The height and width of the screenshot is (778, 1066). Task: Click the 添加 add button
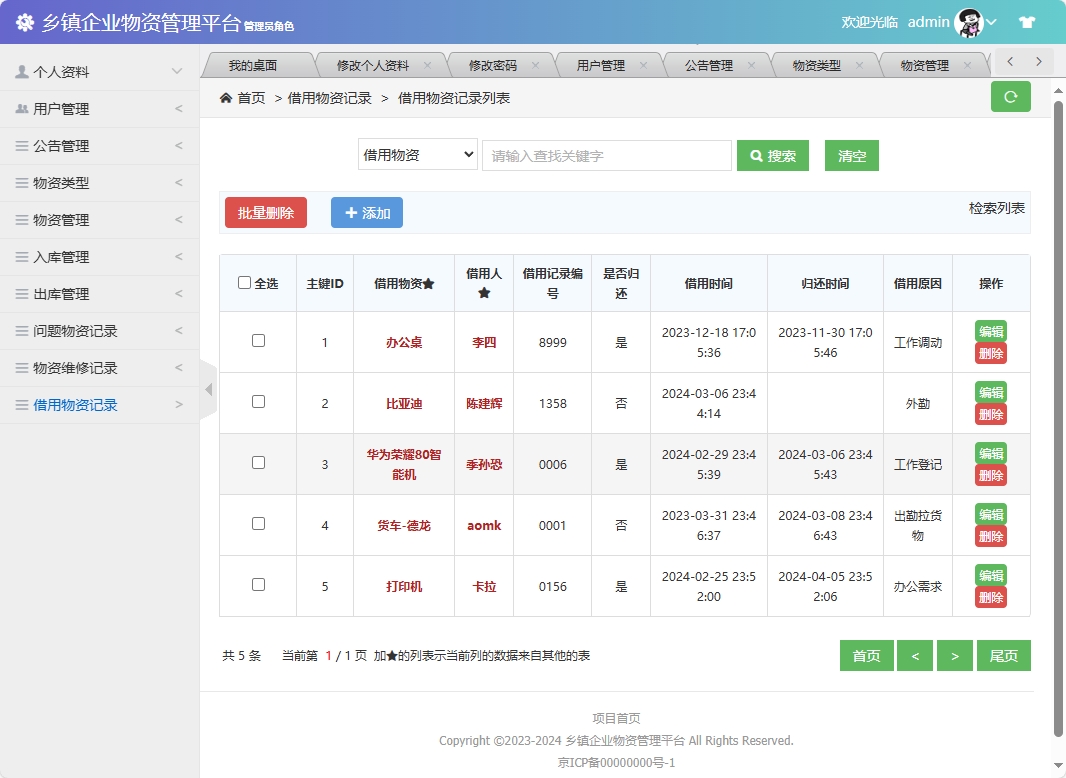click(366, 212)
